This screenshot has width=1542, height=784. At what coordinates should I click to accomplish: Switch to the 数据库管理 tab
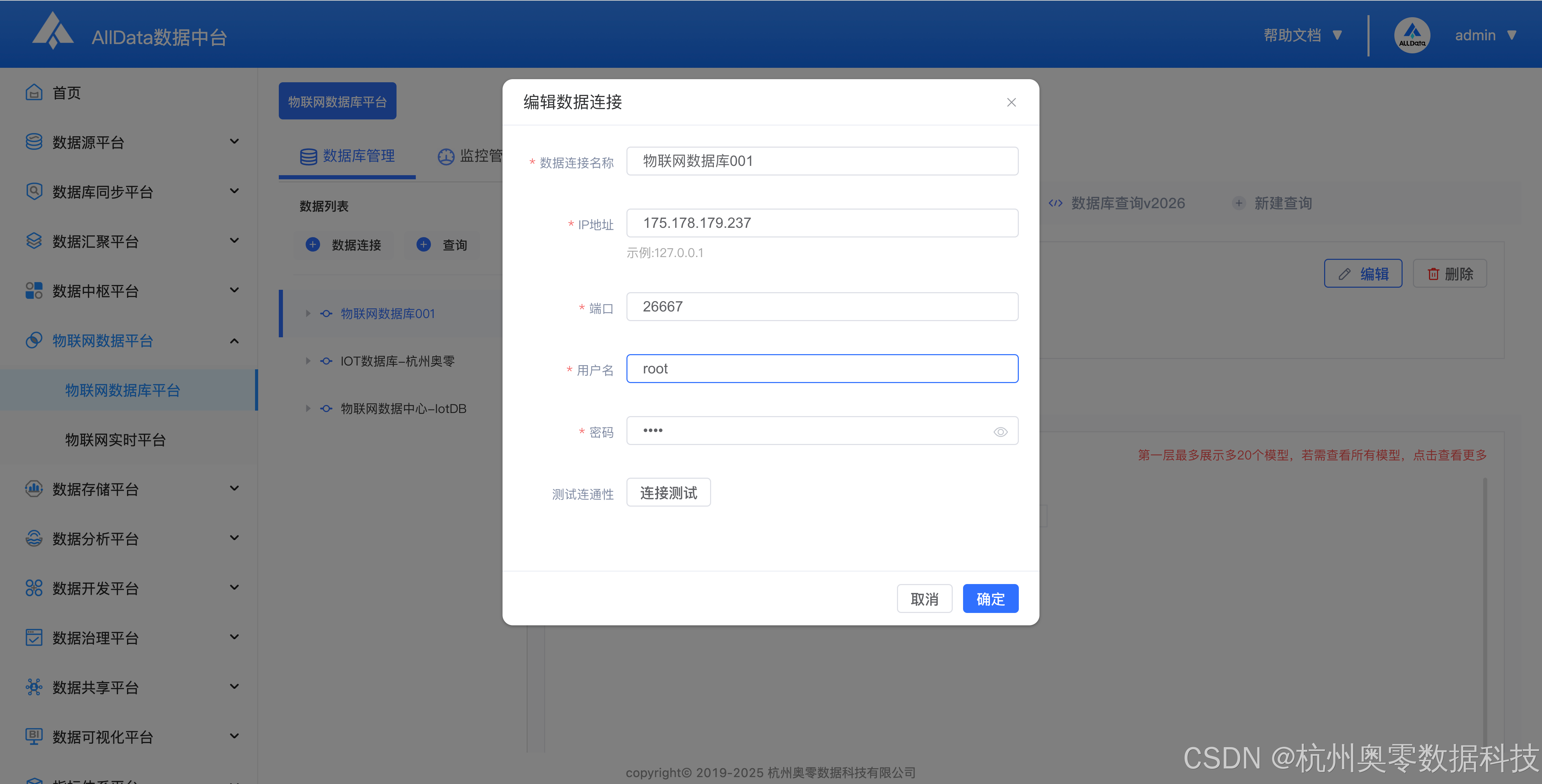click(347, 156)
